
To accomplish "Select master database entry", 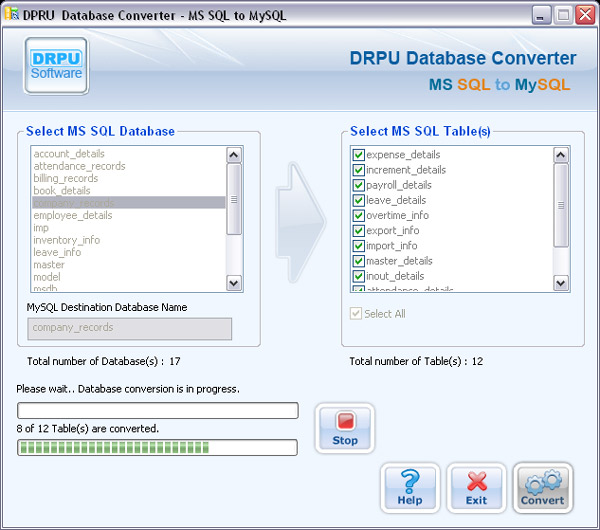I will click(129, 264).
